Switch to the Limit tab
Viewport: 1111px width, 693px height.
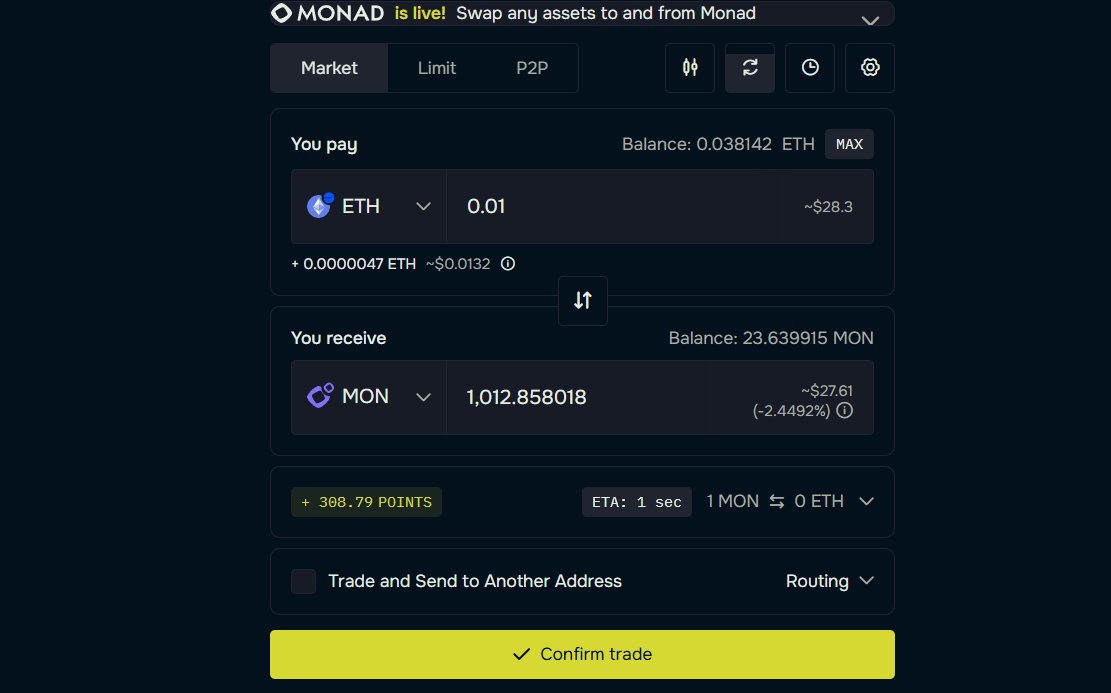point(437,68)
